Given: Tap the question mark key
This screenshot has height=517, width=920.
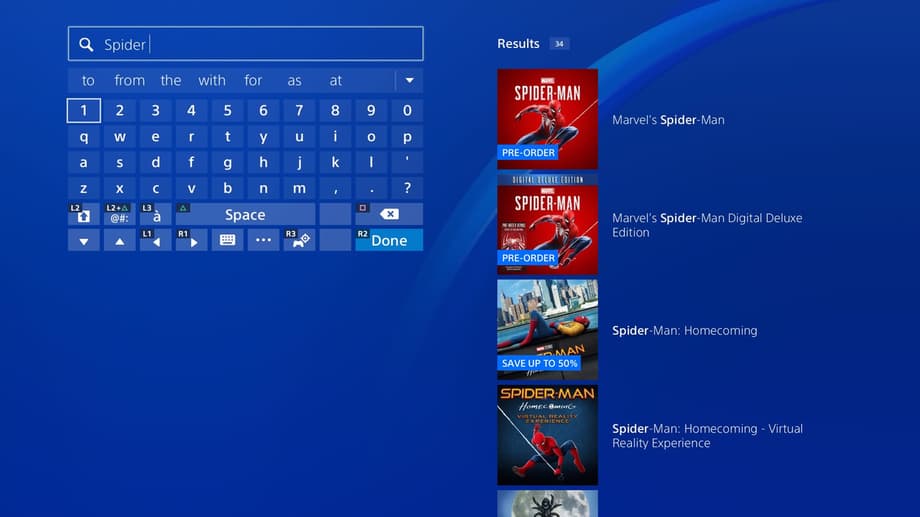Looking at the screenshot, I should [407, 188].
